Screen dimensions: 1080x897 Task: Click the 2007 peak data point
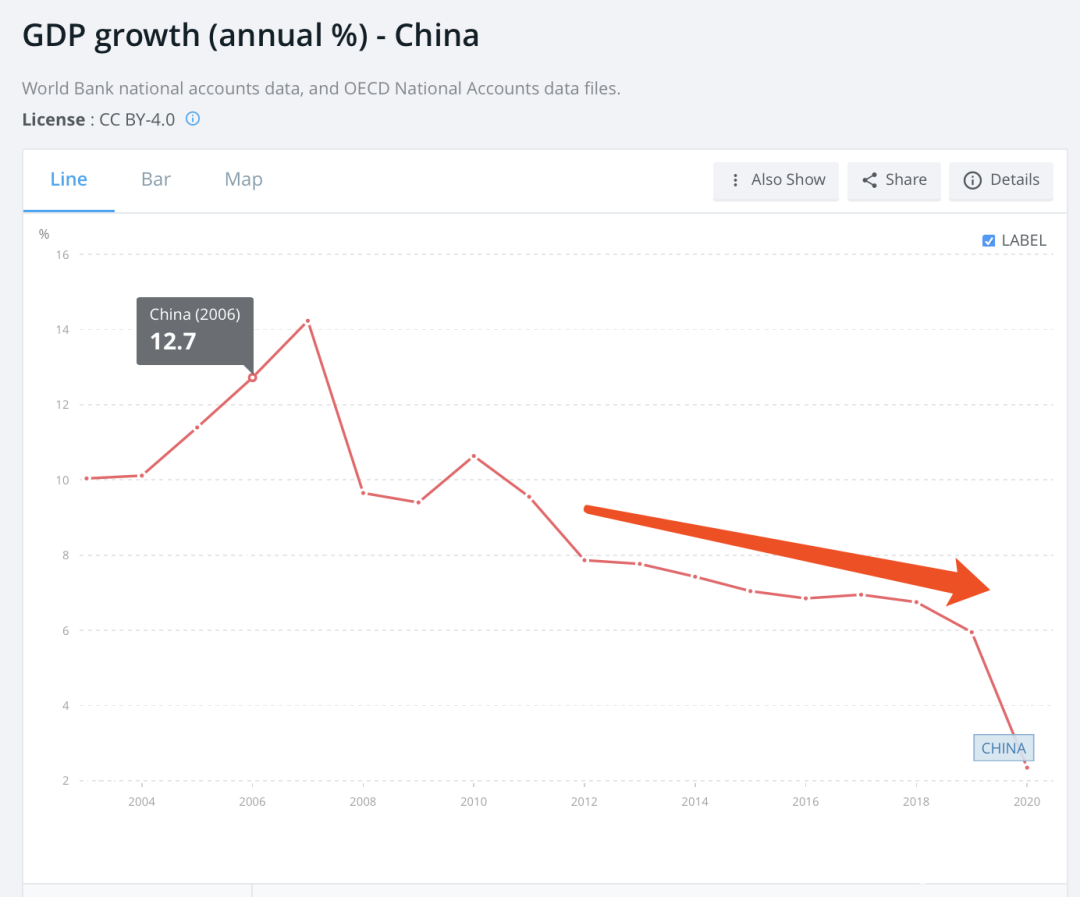[308, 321]
